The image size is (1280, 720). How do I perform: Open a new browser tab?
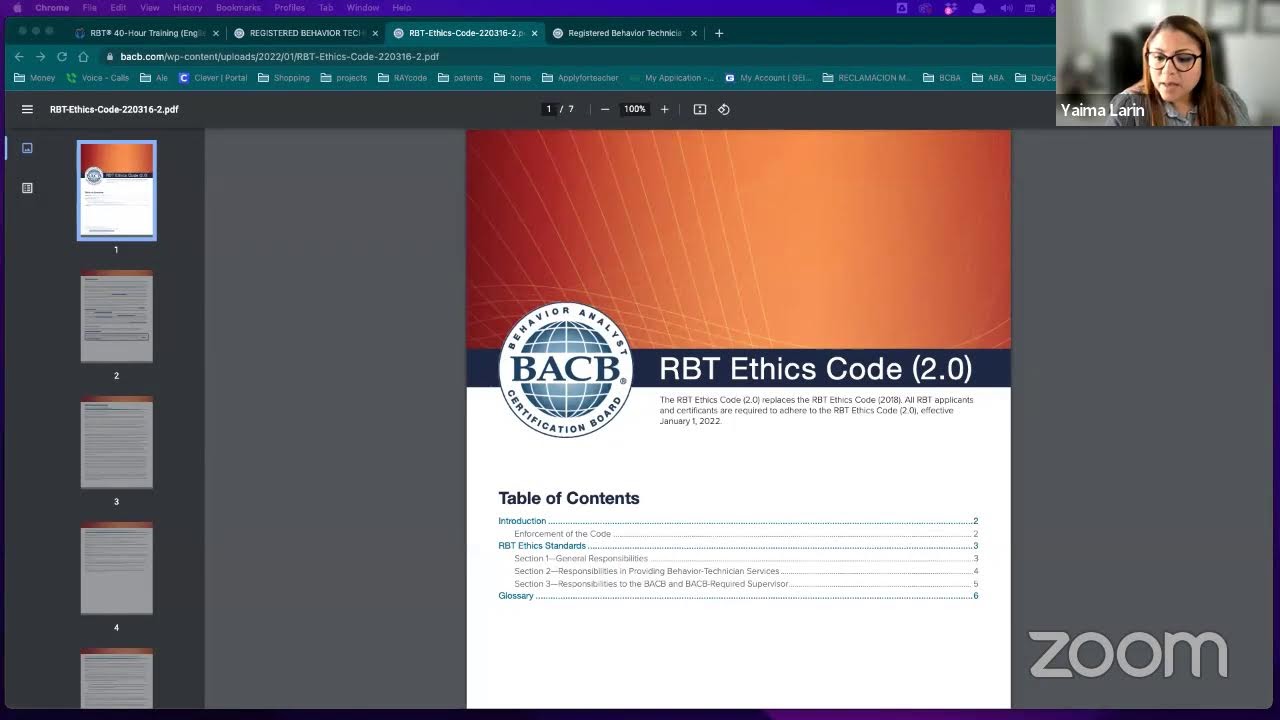(x=718, y=33)
